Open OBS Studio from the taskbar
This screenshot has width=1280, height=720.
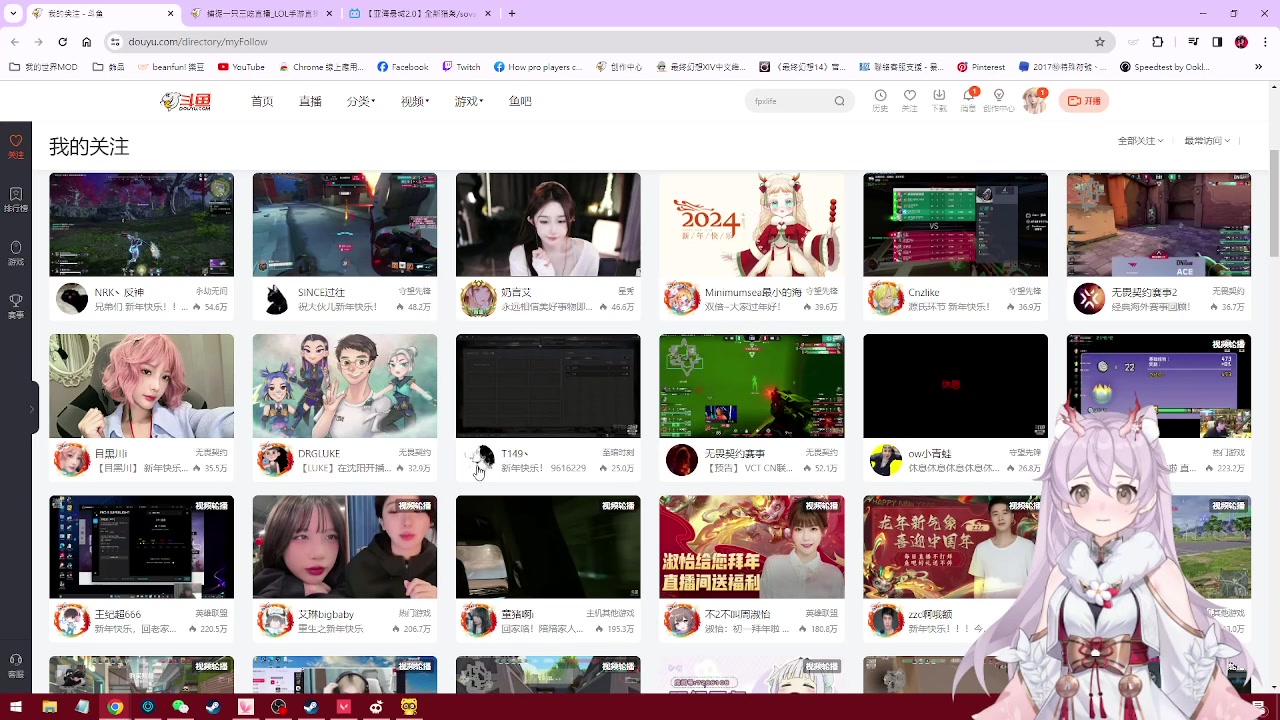pos(278,707)
